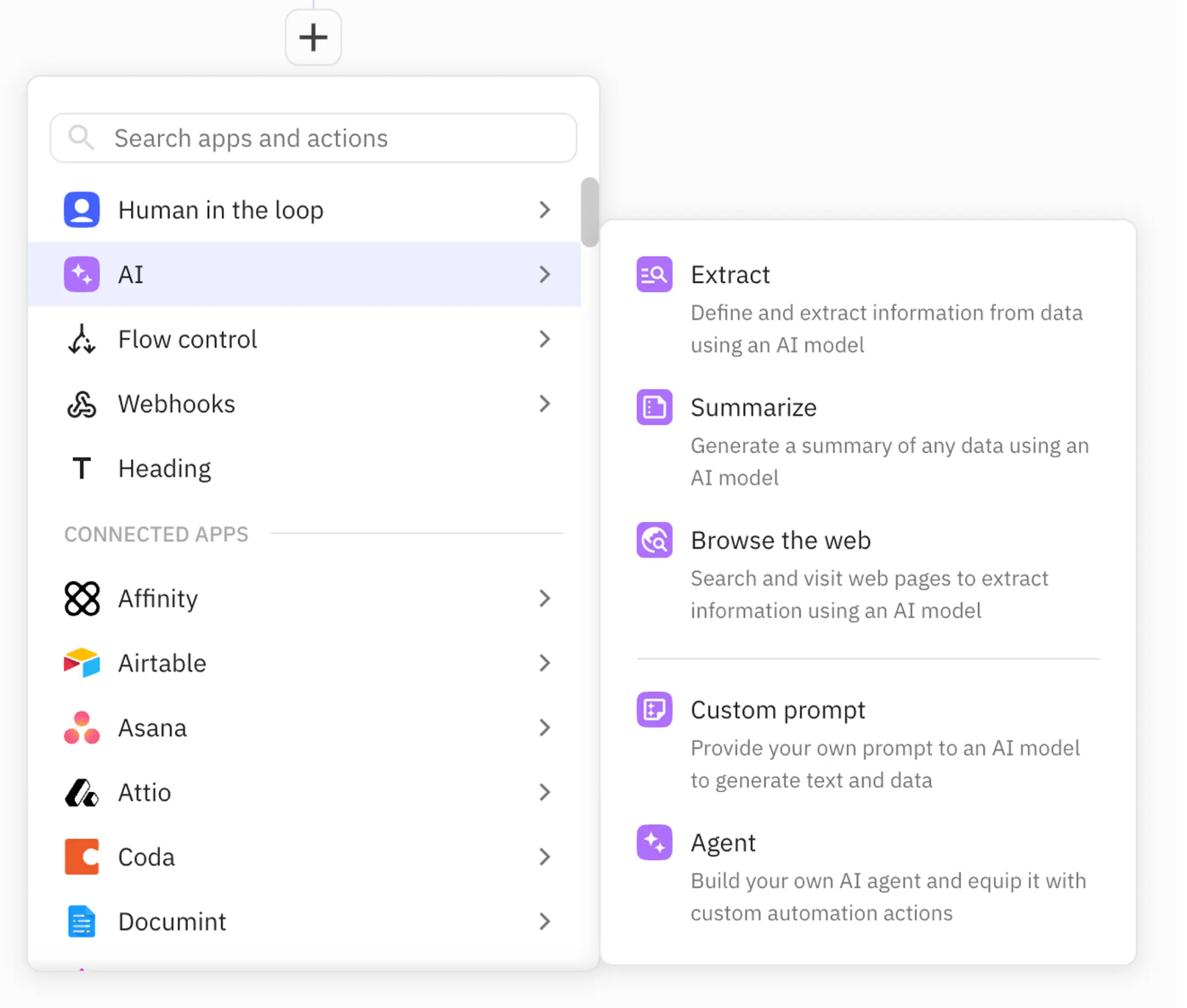Click the Airtable app icon
Screen dimensions: 1187x1008
click(x=82, y=663)
